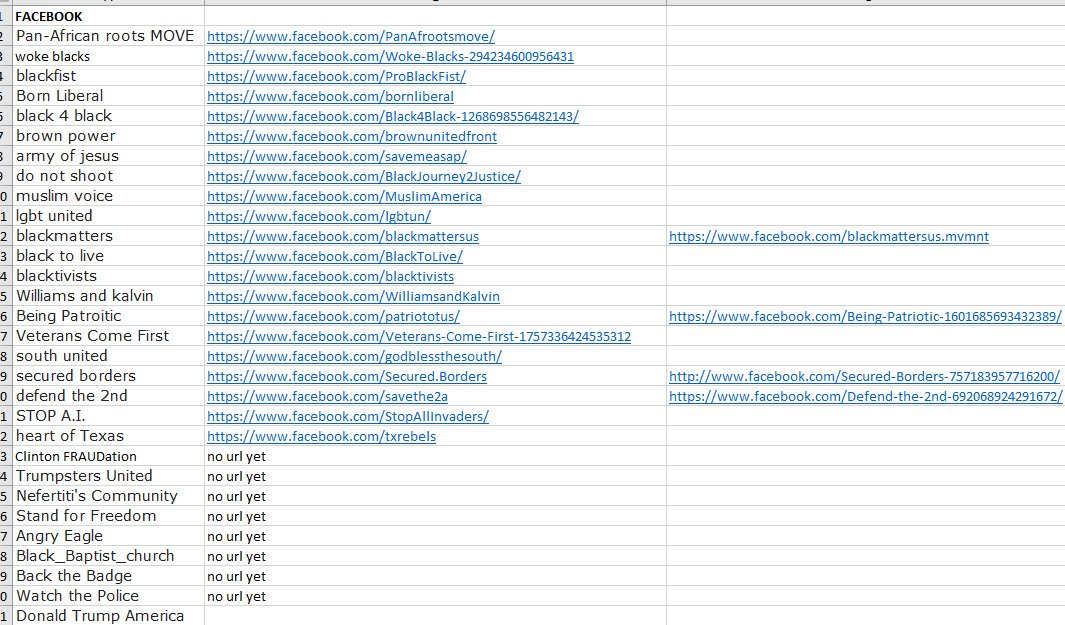This screenshot has width=1065, height=625.
Task: Open the Black4Black Facebook URL
Action: [x=393, y=116]
